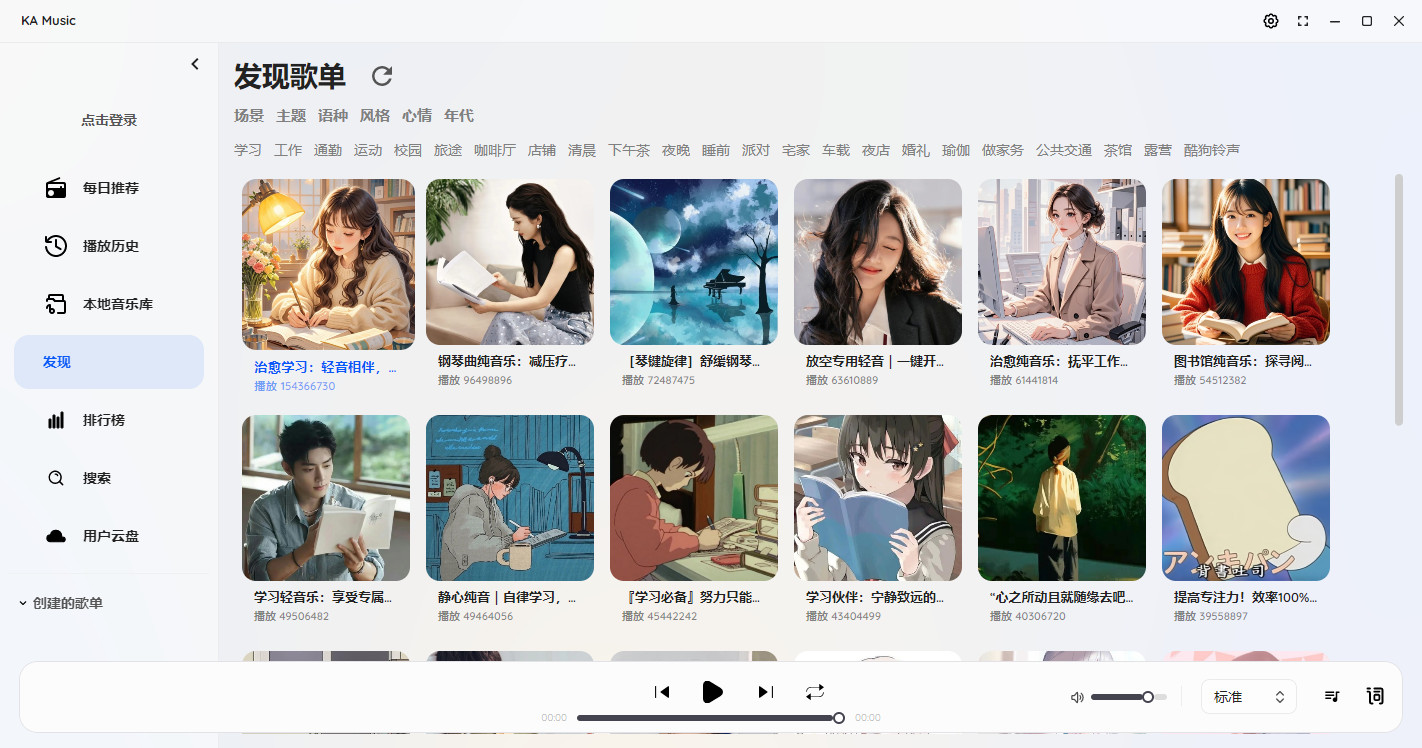Open the 学习伙伴：宁静致远的 playlist cover
Image resolution: width=1422 pixels, height=748 pixels.
tap(878, 498)
